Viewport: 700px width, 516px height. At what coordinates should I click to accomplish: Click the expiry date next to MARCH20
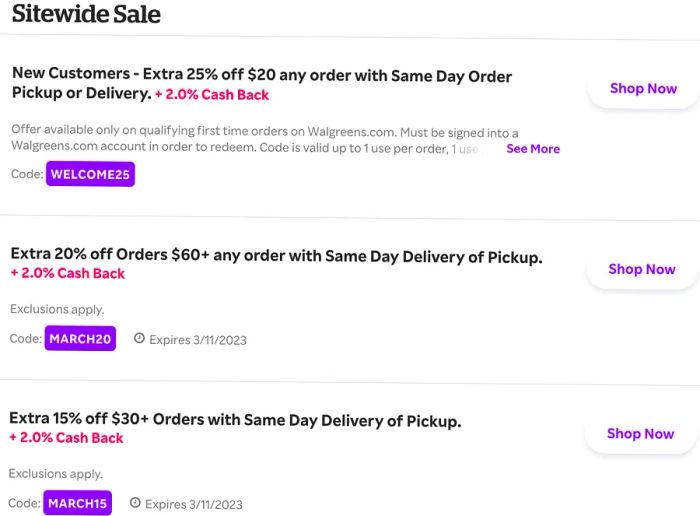point(198,340)
